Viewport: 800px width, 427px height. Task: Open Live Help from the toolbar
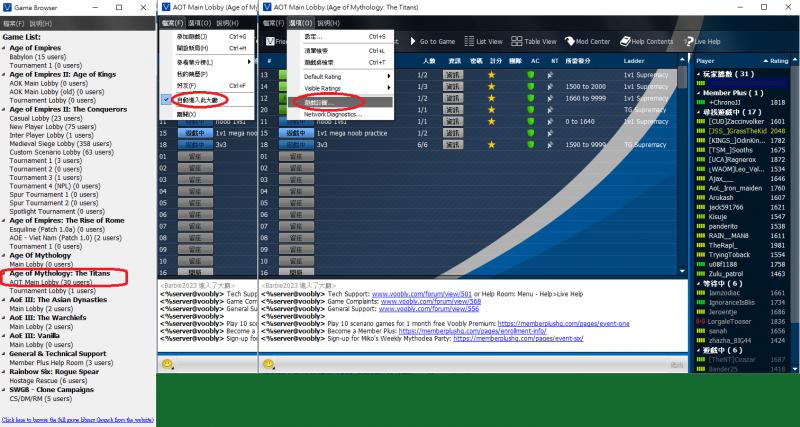pyautogui.click(x=703, y=41)
